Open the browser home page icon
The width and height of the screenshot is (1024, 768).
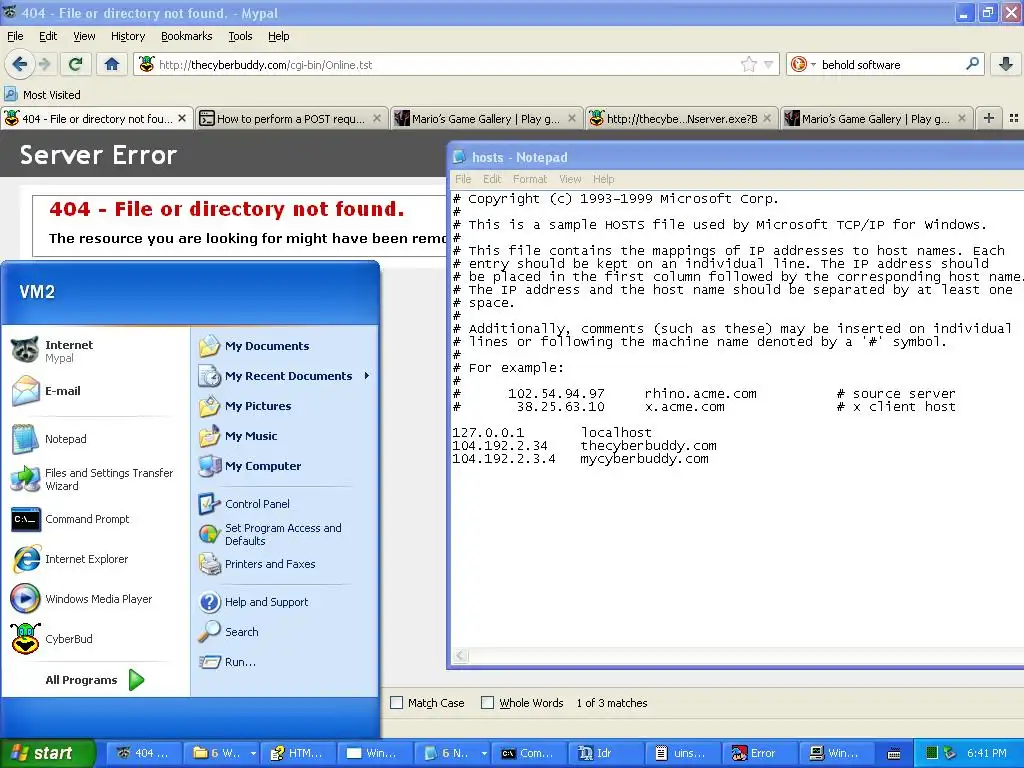click(x=112, y=64)
